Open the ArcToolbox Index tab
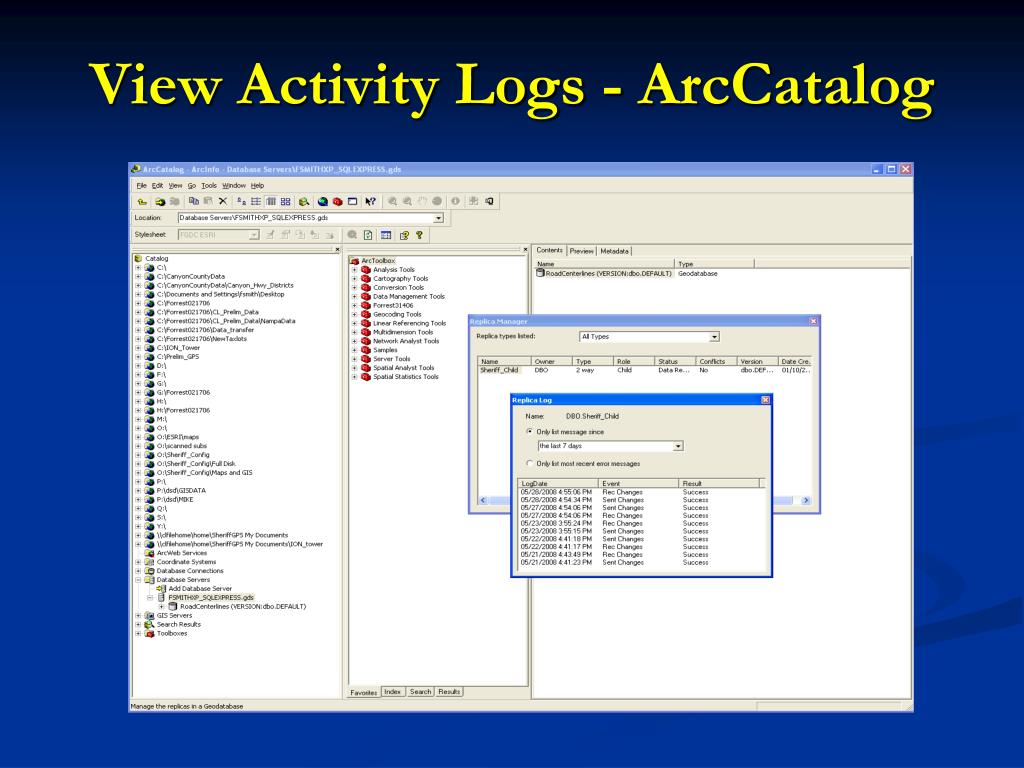This screenshot has height=768, width=1024. coord(392,692)
